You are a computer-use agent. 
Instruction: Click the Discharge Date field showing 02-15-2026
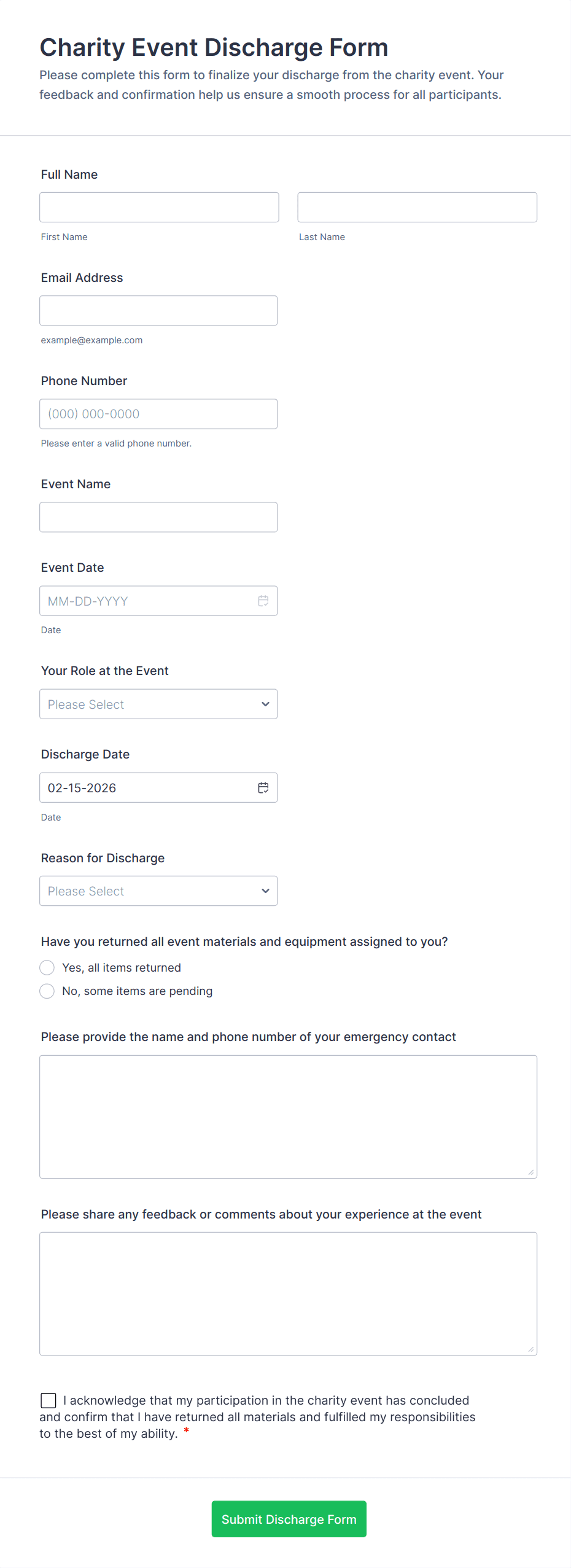coord(147,787)
